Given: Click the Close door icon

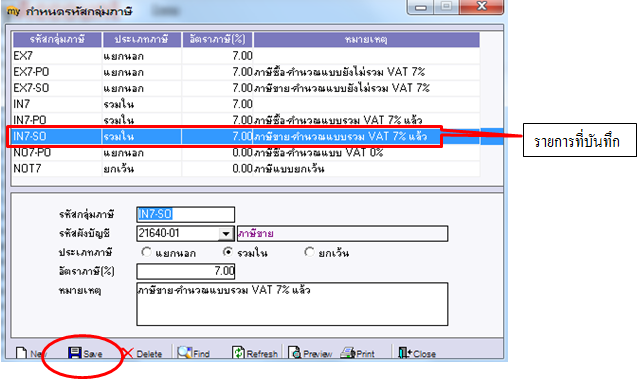Looking at the screenshot, I should pos(405,353).
